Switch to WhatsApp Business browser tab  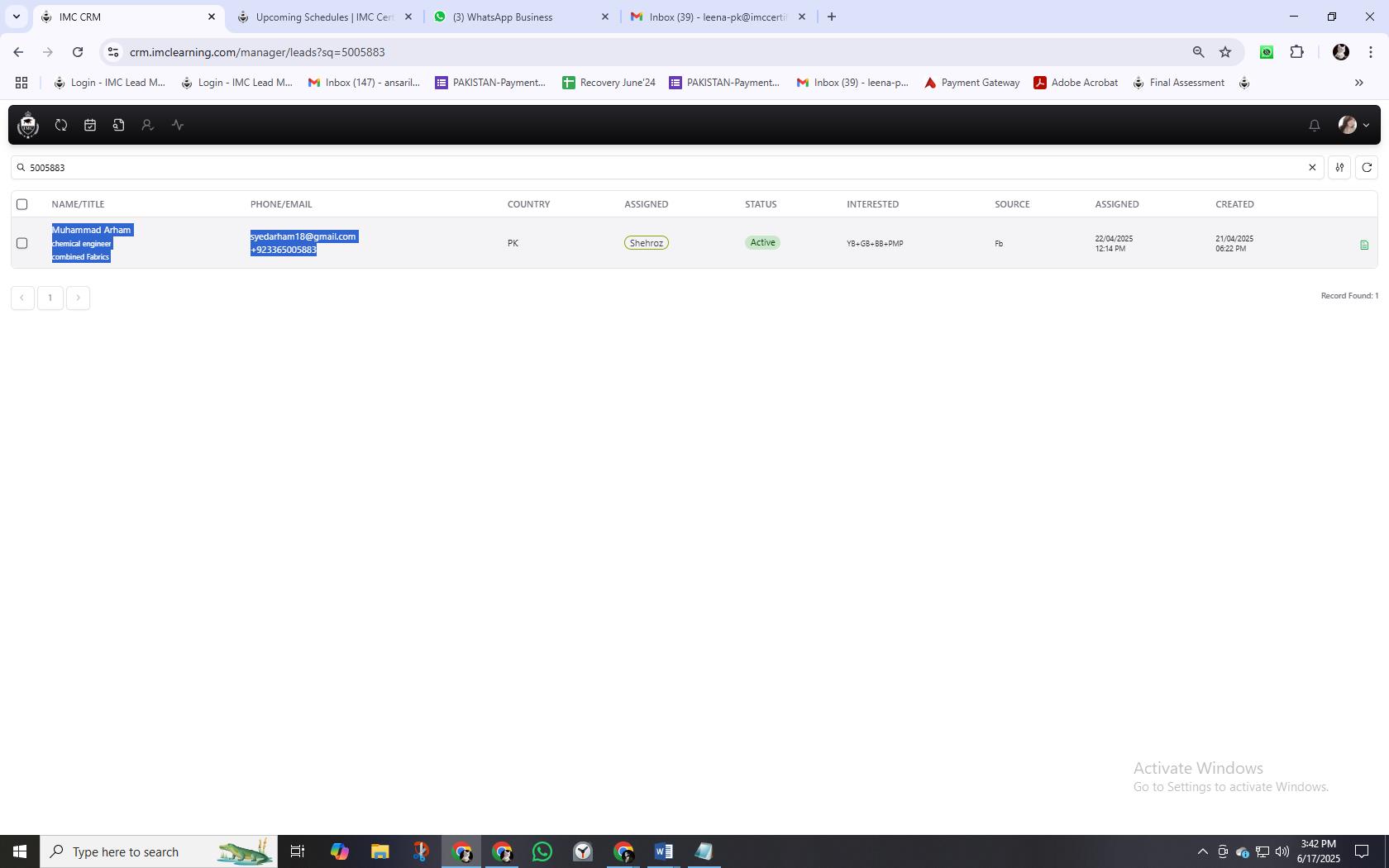521,17
